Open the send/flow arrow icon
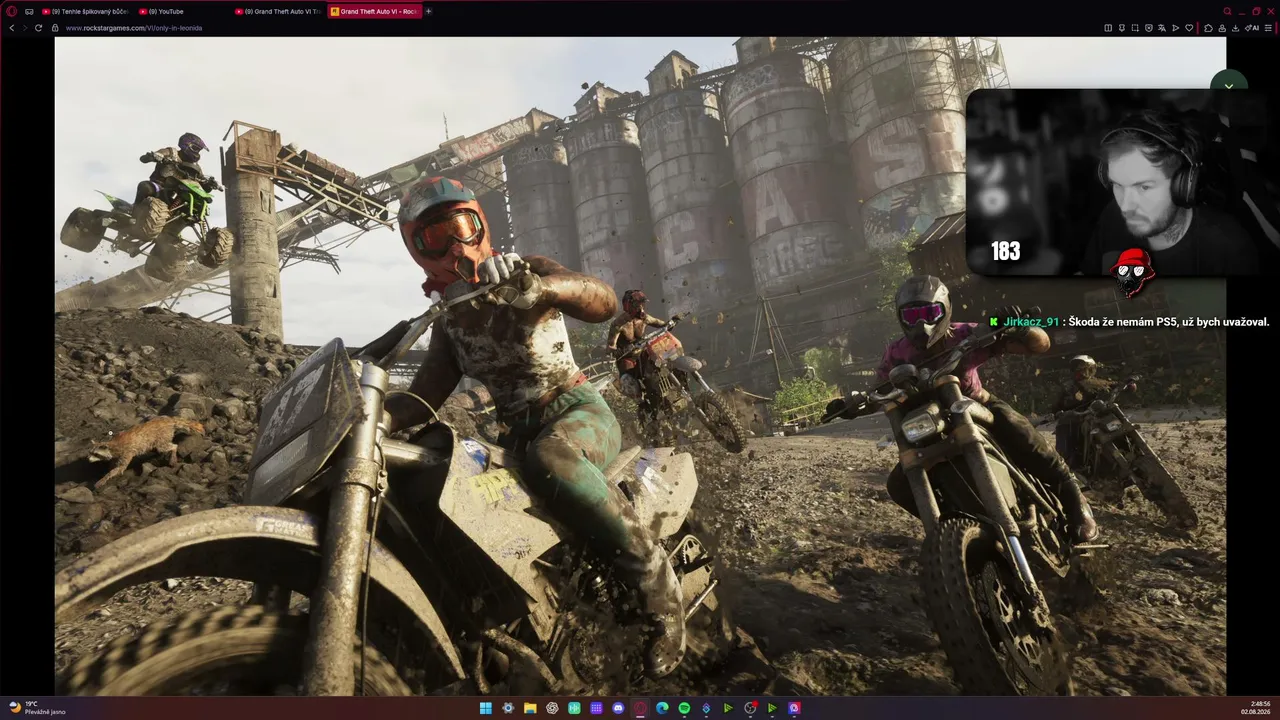The width and height of the screenshot is (1280, 720). pyautogui.click(x=1175, y=28)
